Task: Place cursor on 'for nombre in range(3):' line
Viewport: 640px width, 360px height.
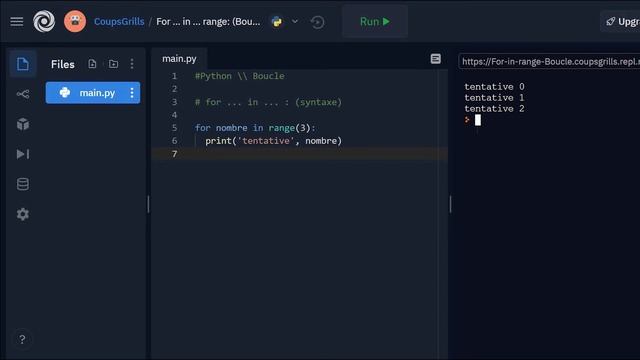Action: click(255, 128)
